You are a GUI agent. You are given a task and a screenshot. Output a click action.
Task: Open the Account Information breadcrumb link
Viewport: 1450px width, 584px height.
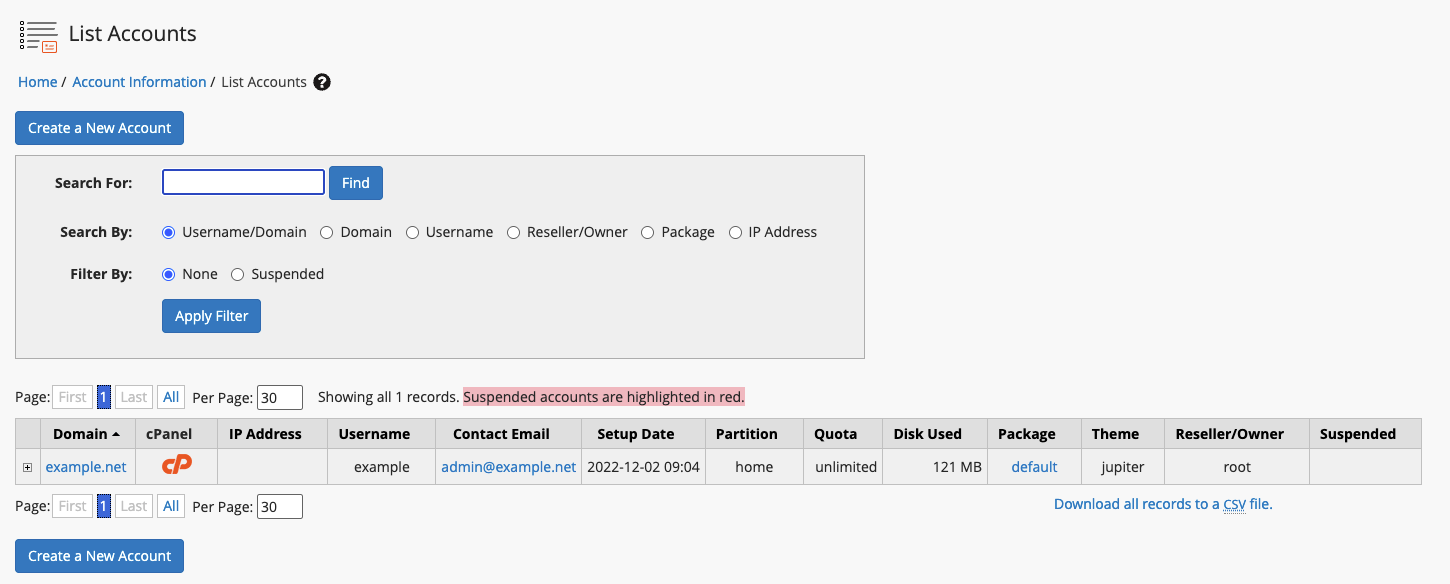coord(139,82)
